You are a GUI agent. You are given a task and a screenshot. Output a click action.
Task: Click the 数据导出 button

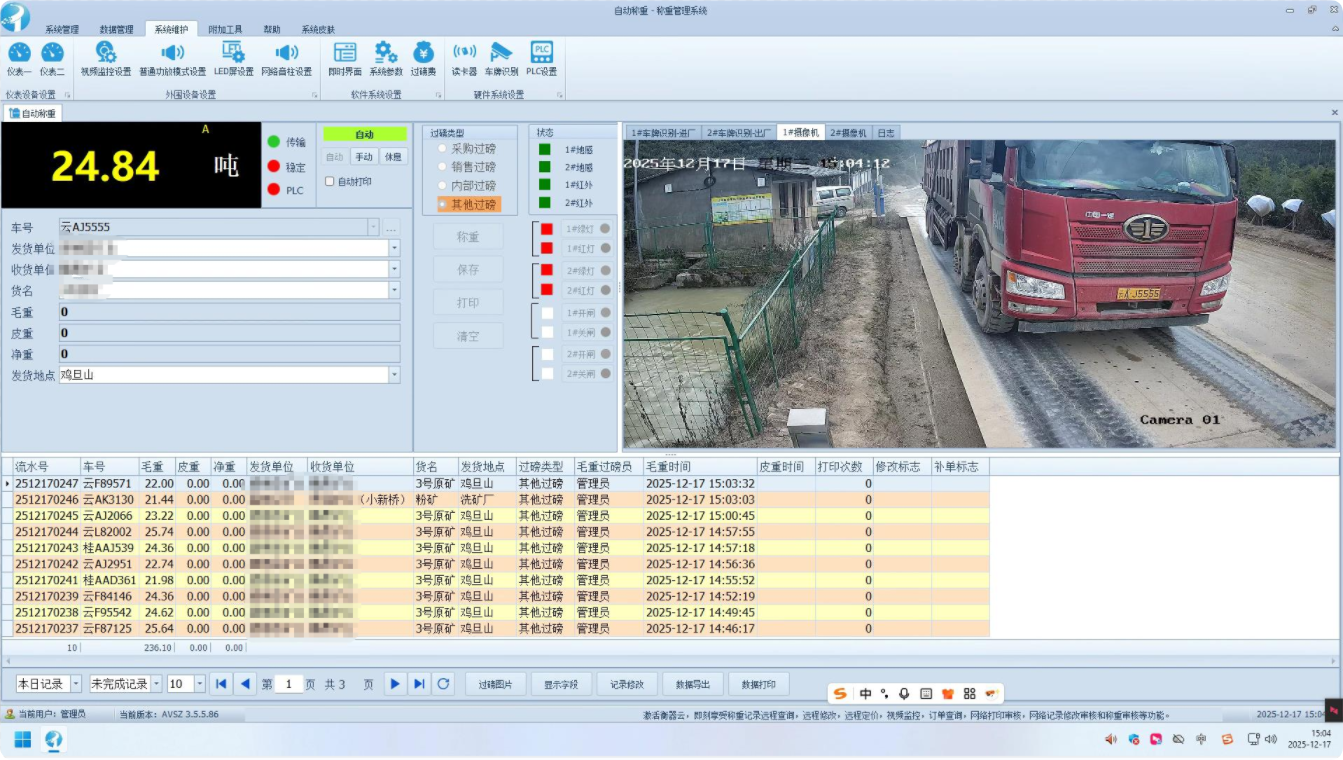693,684
